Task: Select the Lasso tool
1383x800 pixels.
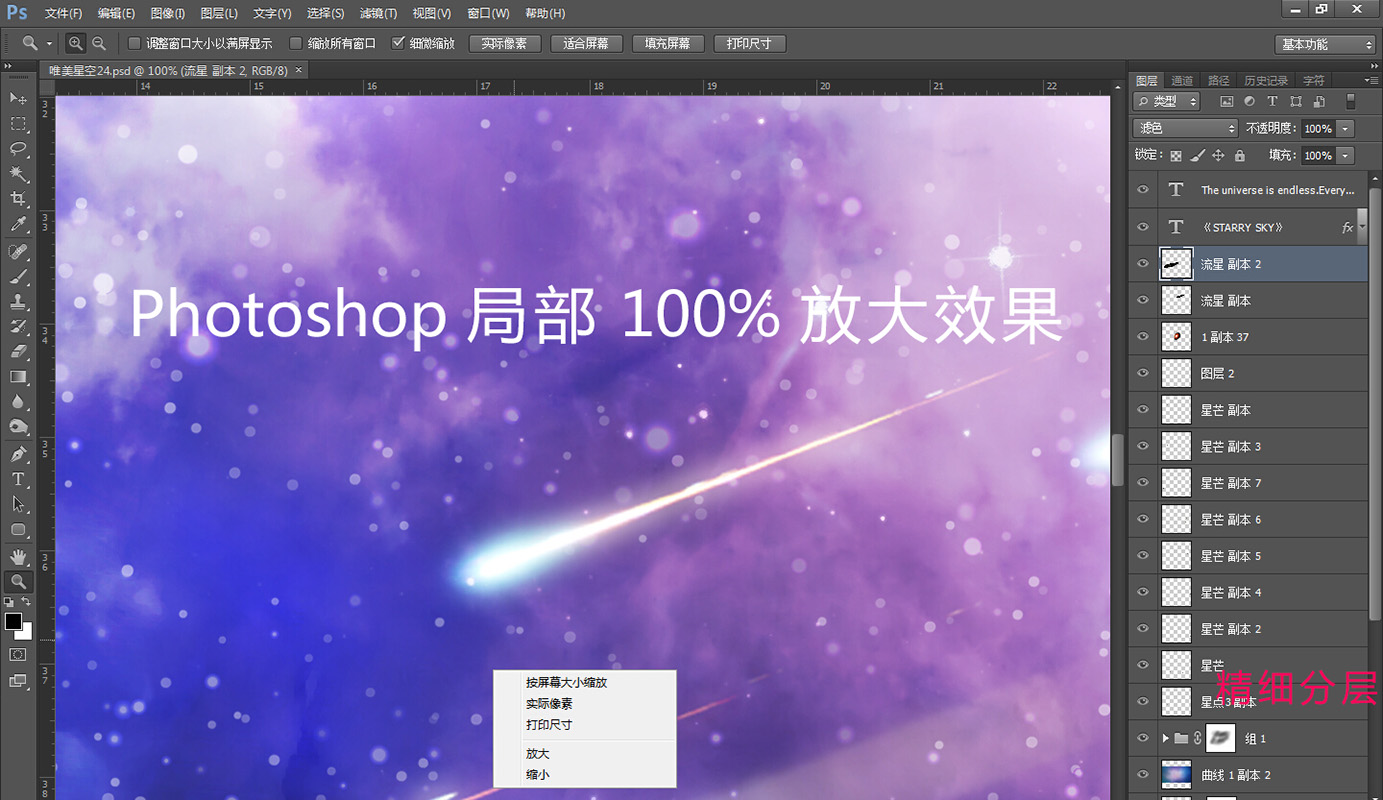Action: coord(18,149)
